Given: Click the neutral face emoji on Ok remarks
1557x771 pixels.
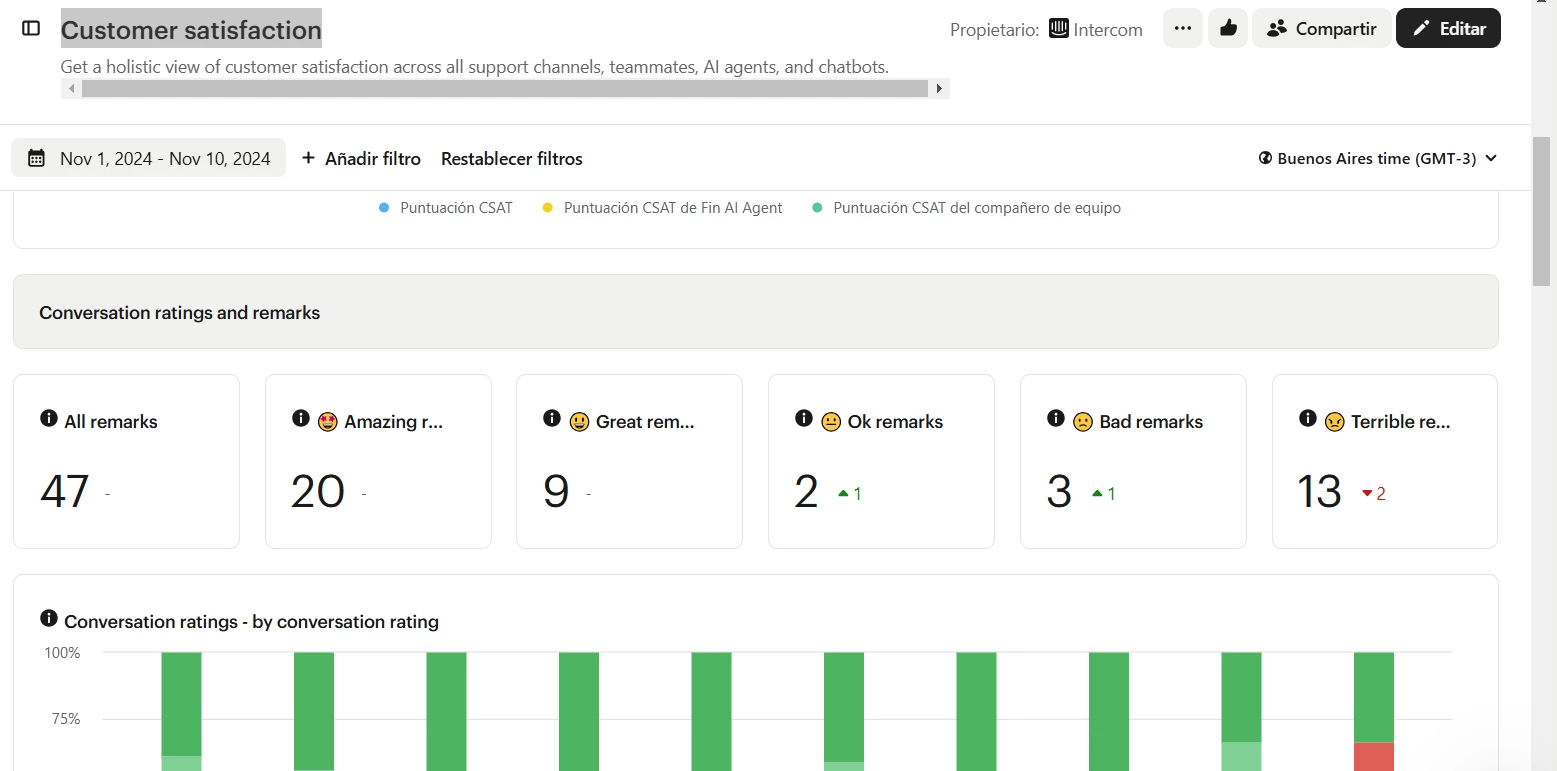Looking at the screenshot, I should point(831,422).
